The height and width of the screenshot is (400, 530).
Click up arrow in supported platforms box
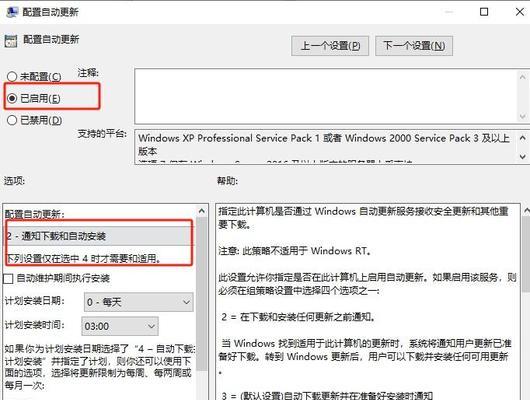[x=523, y=138]
